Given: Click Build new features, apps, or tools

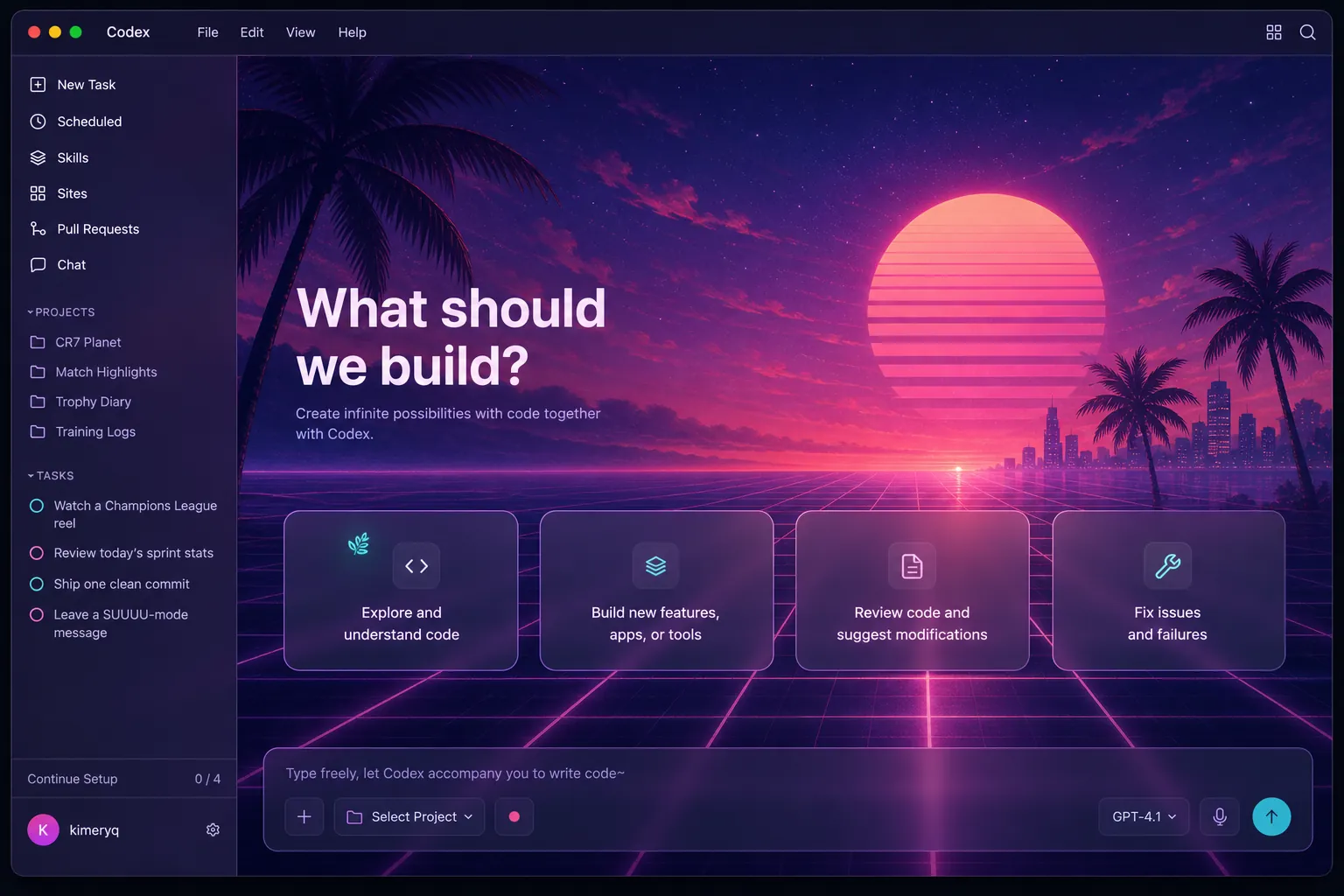Looking at the screenshot, I should [x=656, y=591].
